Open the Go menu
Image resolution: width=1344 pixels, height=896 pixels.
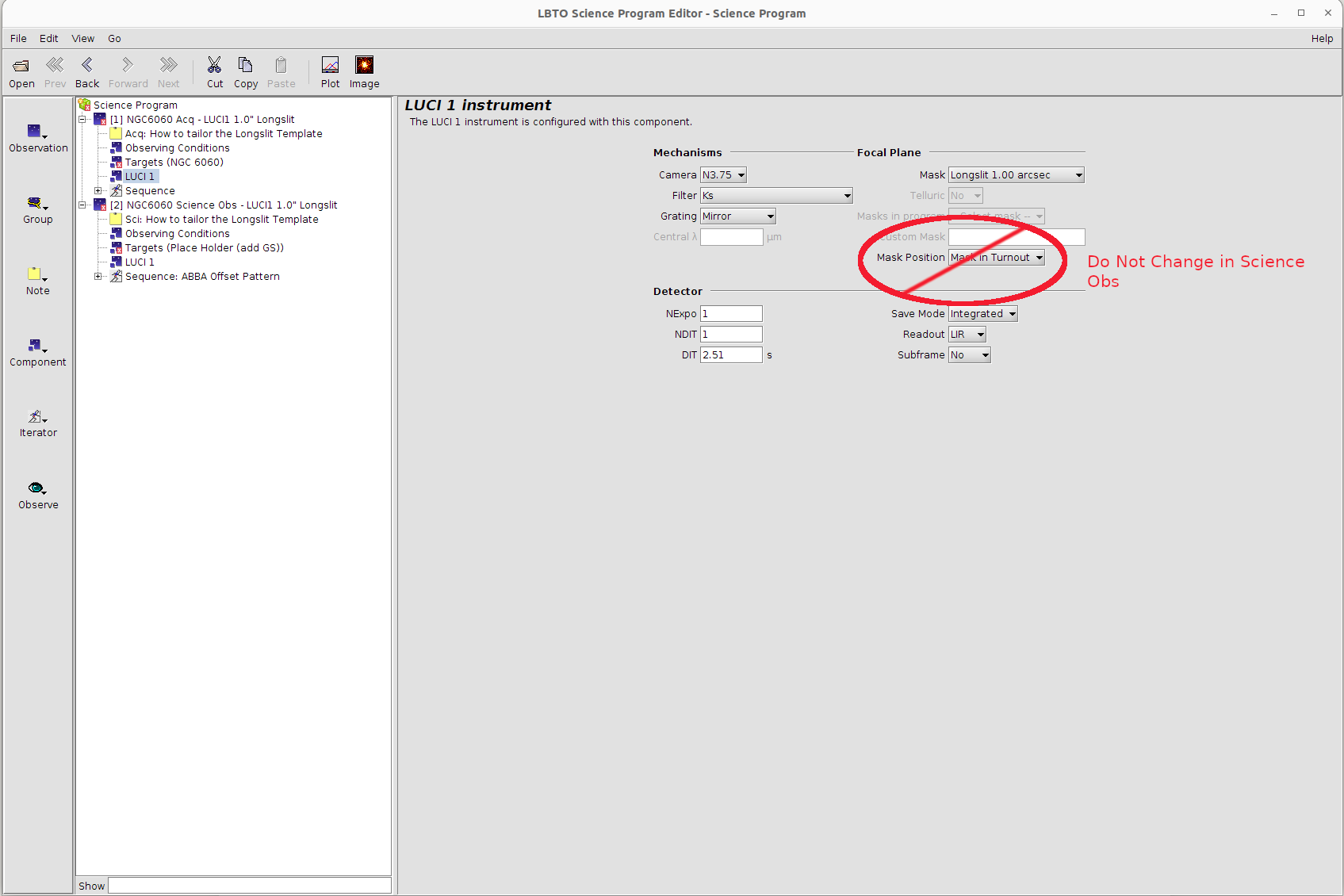point(114,38)
